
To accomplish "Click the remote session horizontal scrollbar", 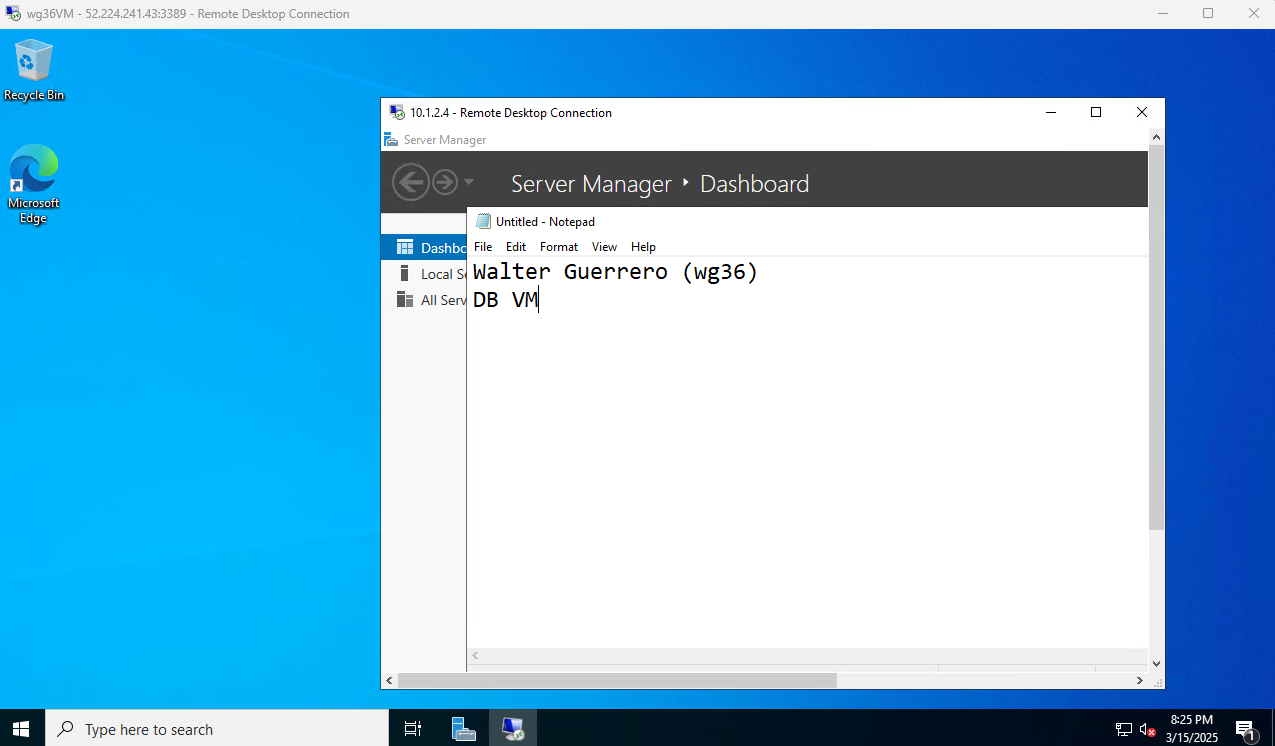I will pos(616,680).
